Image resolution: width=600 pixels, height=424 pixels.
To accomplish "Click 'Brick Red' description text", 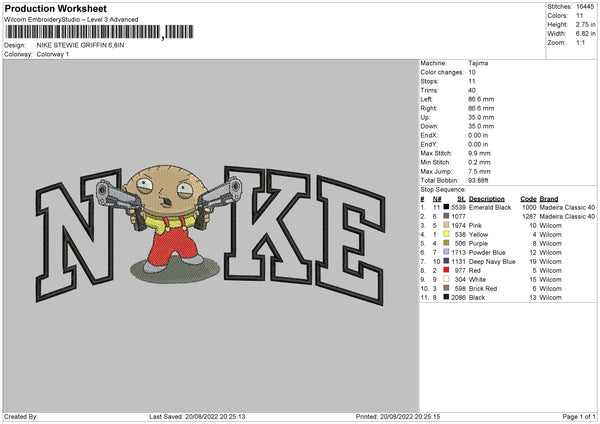I will (x=483, y=288).
